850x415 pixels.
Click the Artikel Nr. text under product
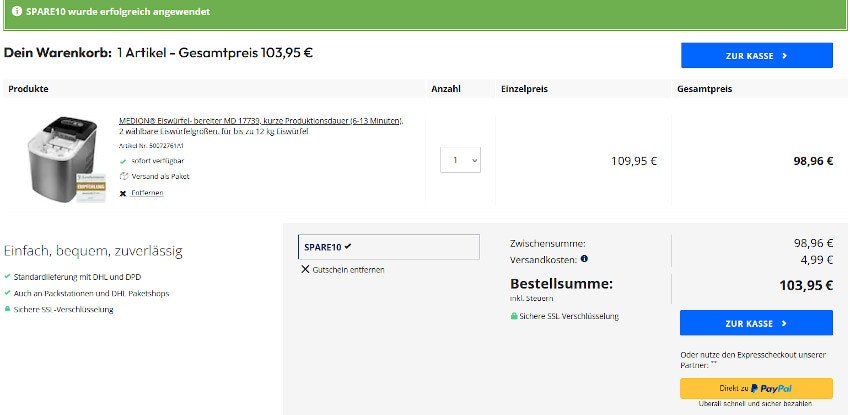[151, 146]
